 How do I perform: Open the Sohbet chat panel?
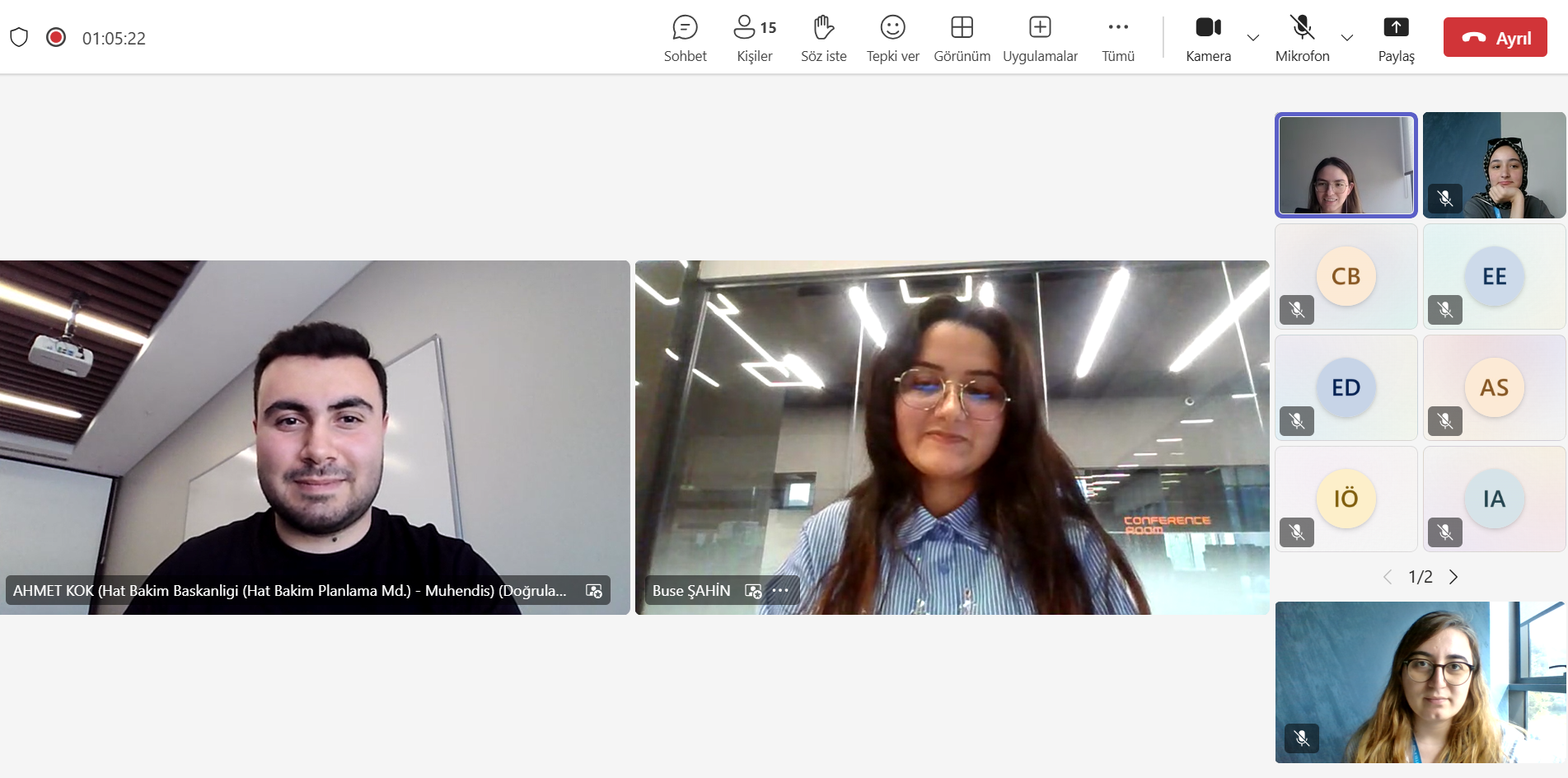685,38
